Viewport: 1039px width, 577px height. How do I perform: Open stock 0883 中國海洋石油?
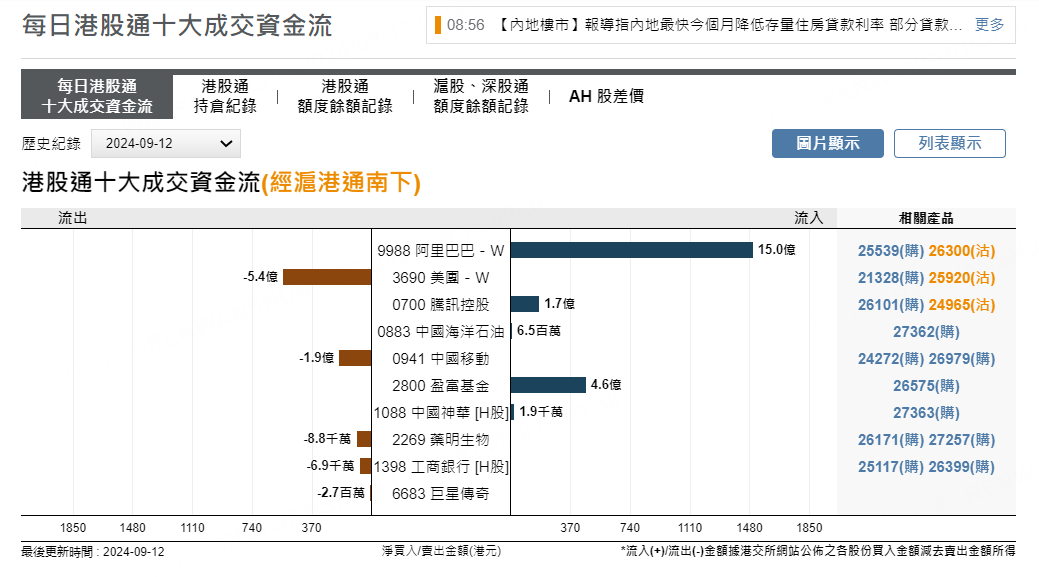coord(441,332)
